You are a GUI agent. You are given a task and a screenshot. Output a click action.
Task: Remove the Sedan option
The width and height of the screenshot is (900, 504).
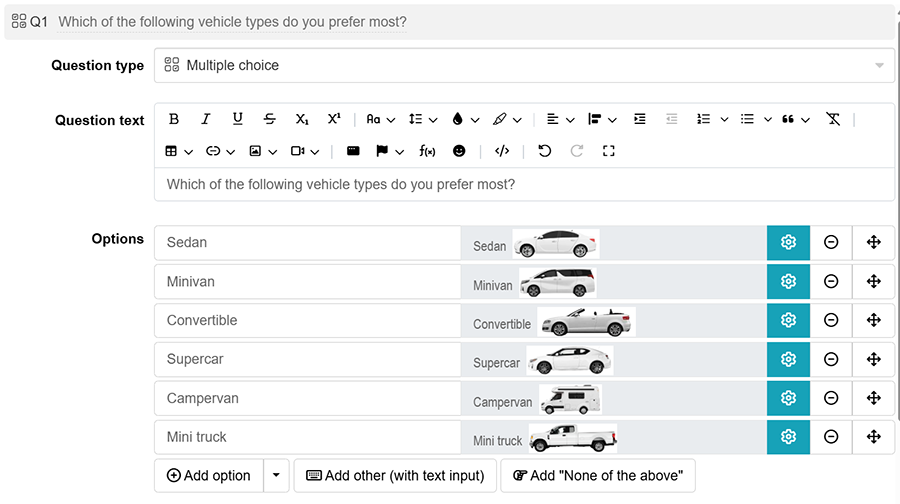[831, 242]
